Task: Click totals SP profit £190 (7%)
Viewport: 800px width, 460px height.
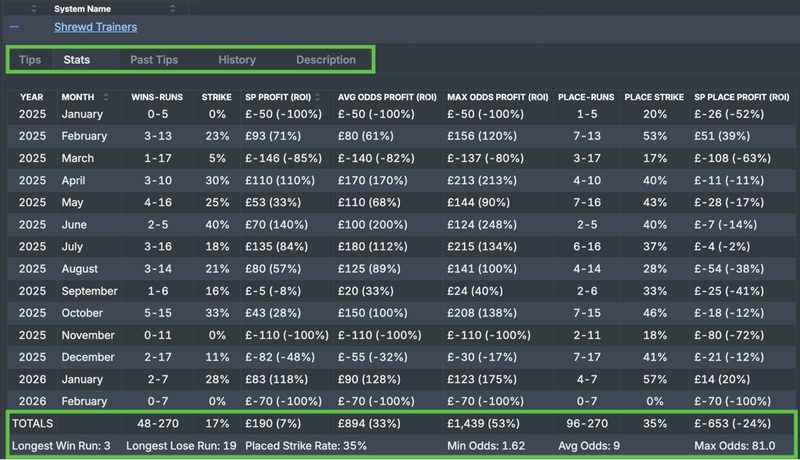Action: click(x=273, y=423)
